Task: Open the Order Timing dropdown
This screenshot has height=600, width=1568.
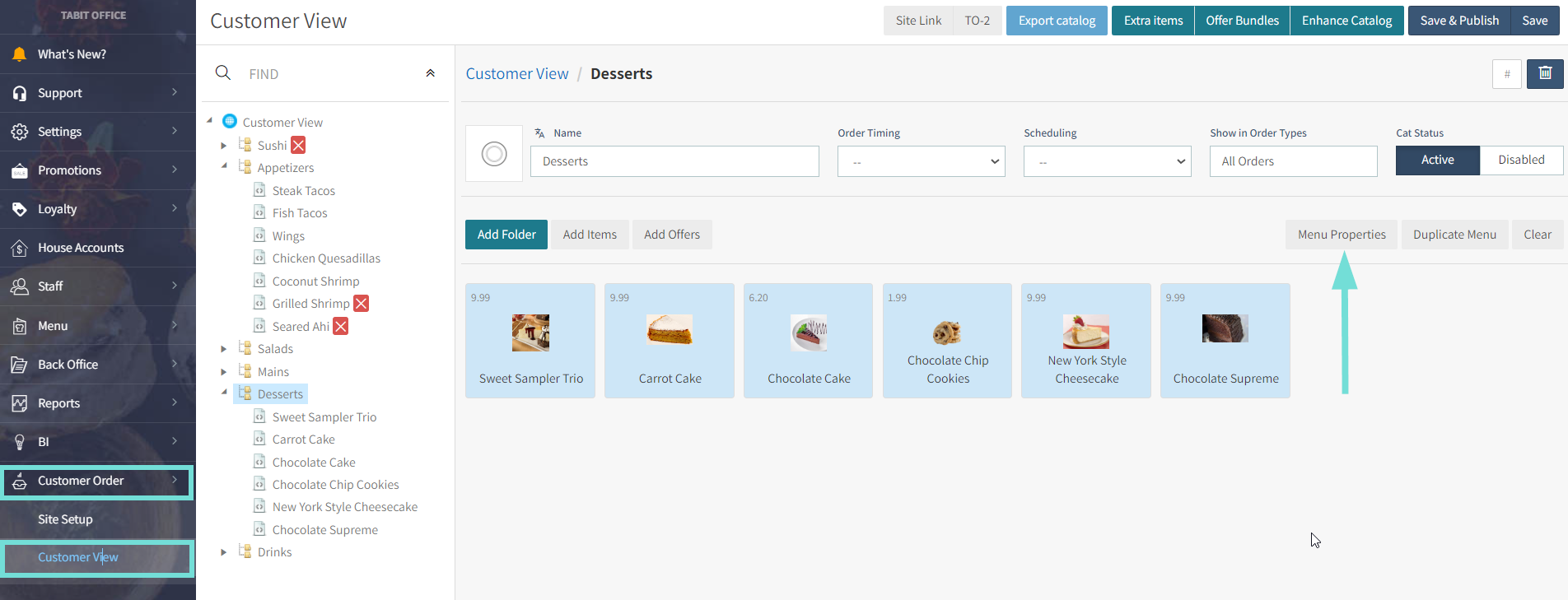Action: [921, 161]
